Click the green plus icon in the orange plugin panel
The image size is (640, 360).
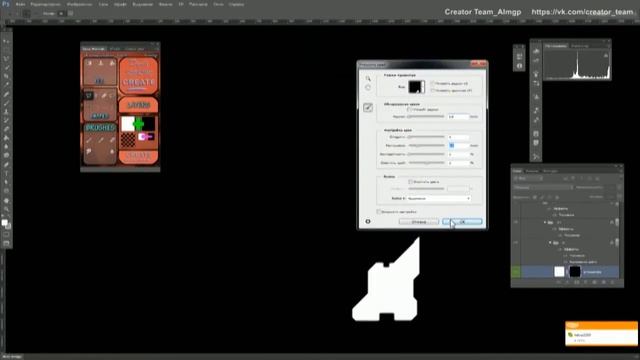pos(138,123)
